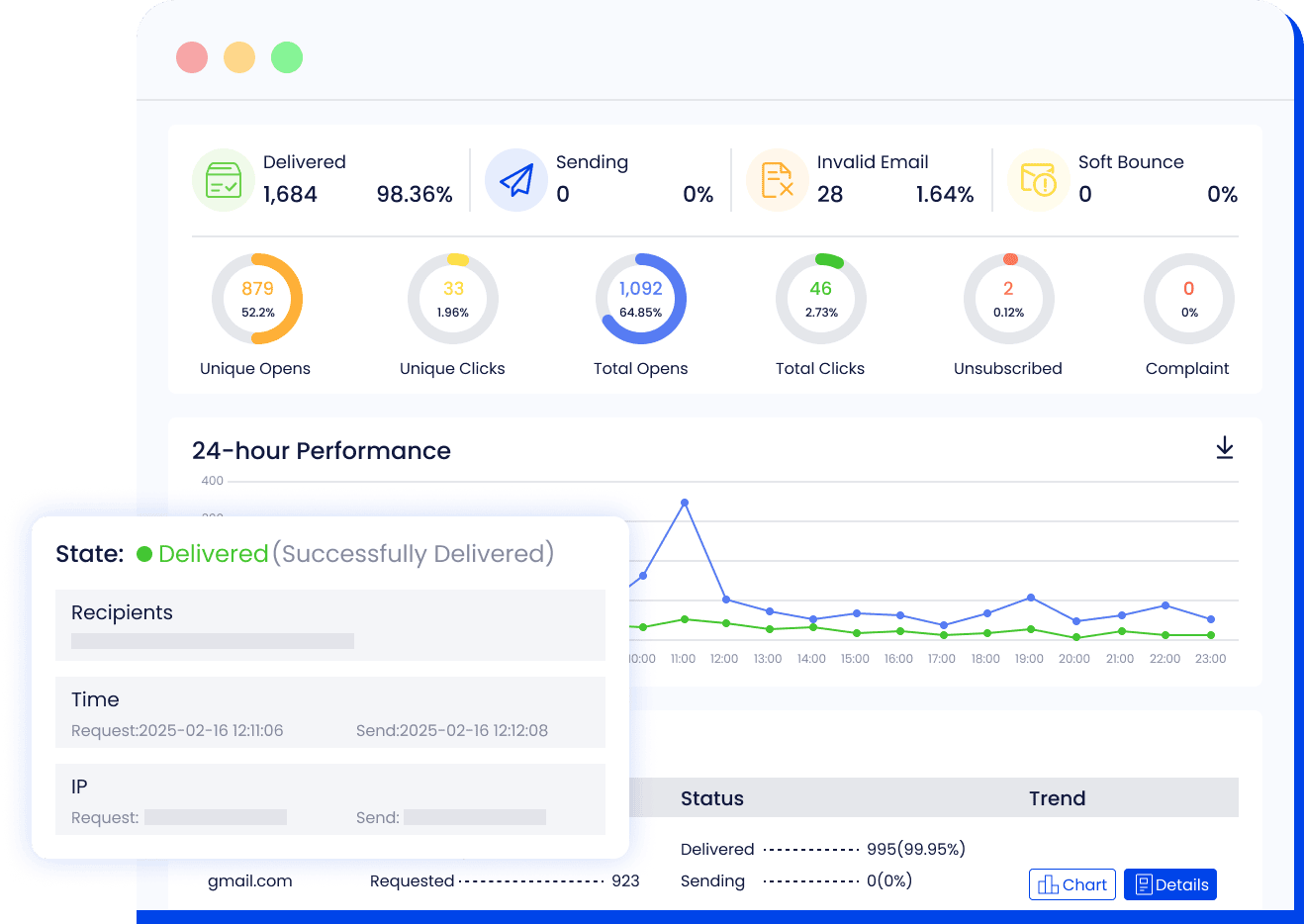Click the green Delivered inbox icon

(x=224, y=180)
